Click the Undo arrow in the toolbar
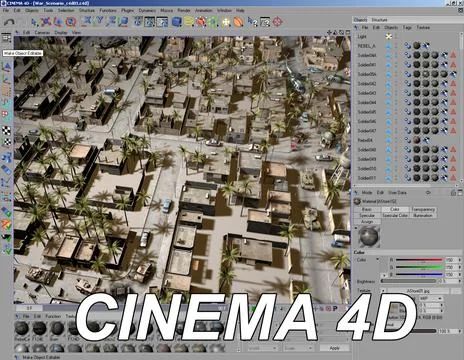The image size is (464, 360). [x=9, y=22]
